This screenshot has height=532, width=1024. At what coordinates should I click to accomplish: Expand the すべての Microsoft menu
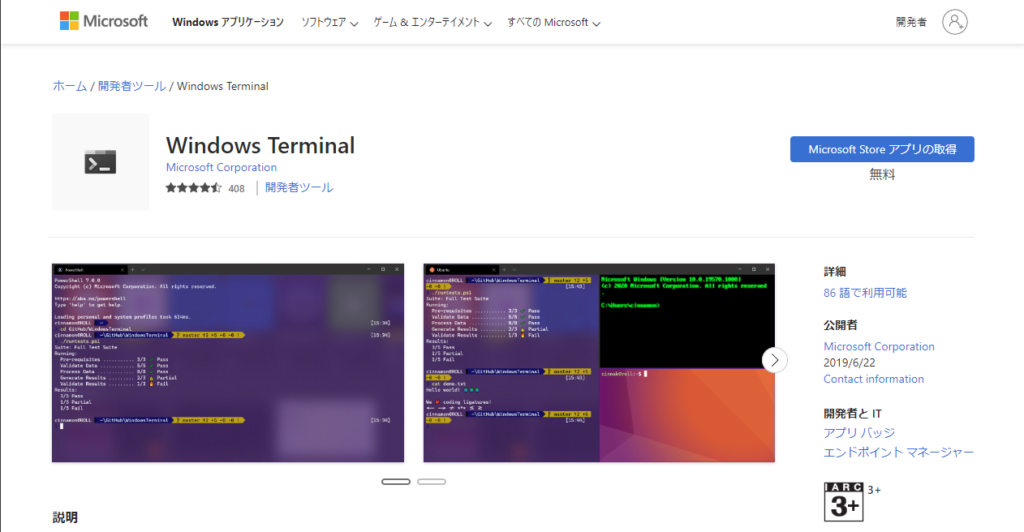554,22
